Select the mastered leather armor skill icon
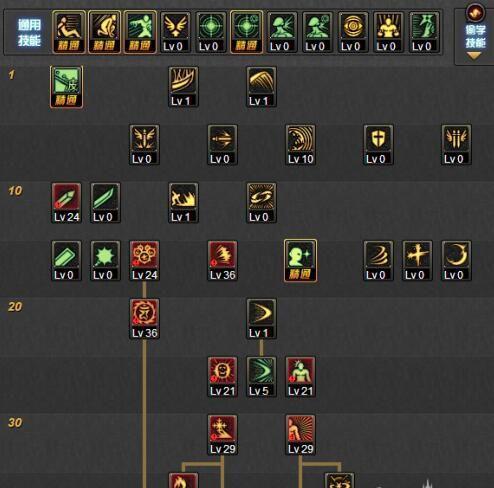494x488 pixels. 67,87
